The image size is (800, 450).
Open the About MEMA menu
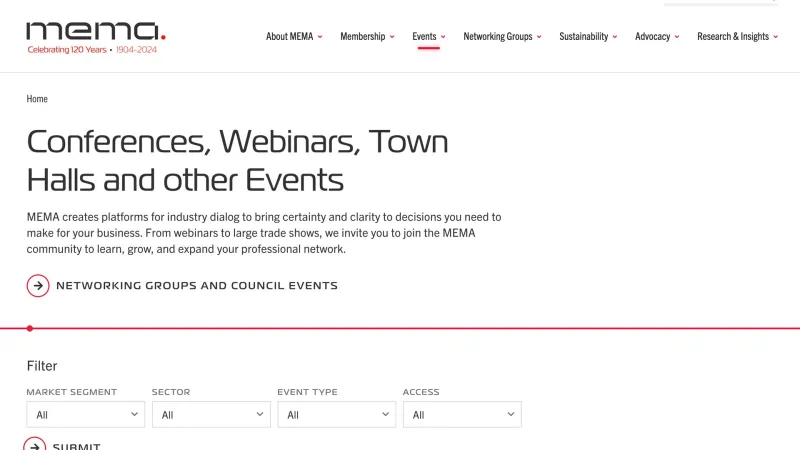[294, 36]
